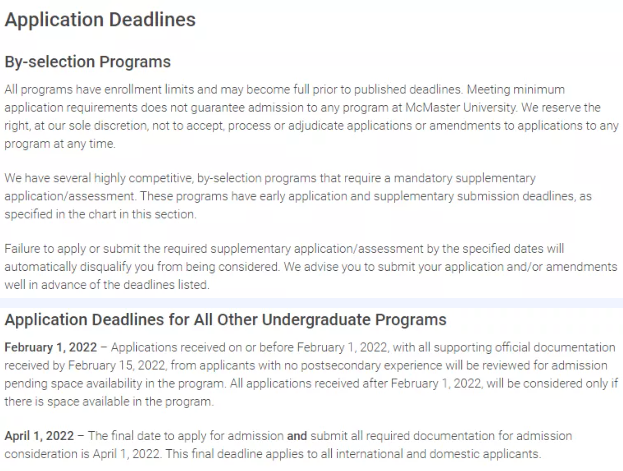Click the light blue divider band between sections

(x=312, y=303)
